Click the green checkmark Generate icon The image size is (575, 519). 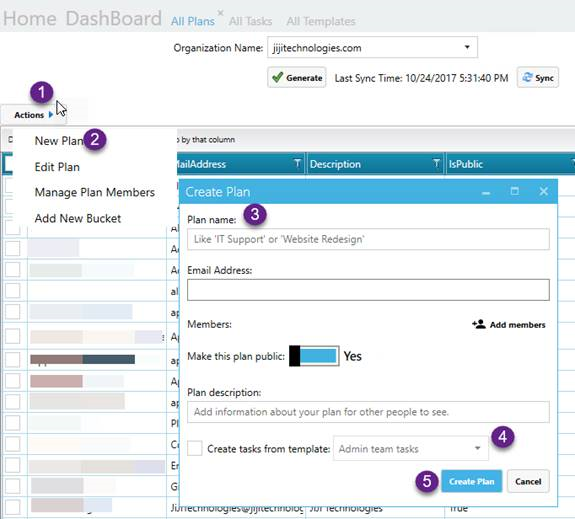click(x=278, y=77)
